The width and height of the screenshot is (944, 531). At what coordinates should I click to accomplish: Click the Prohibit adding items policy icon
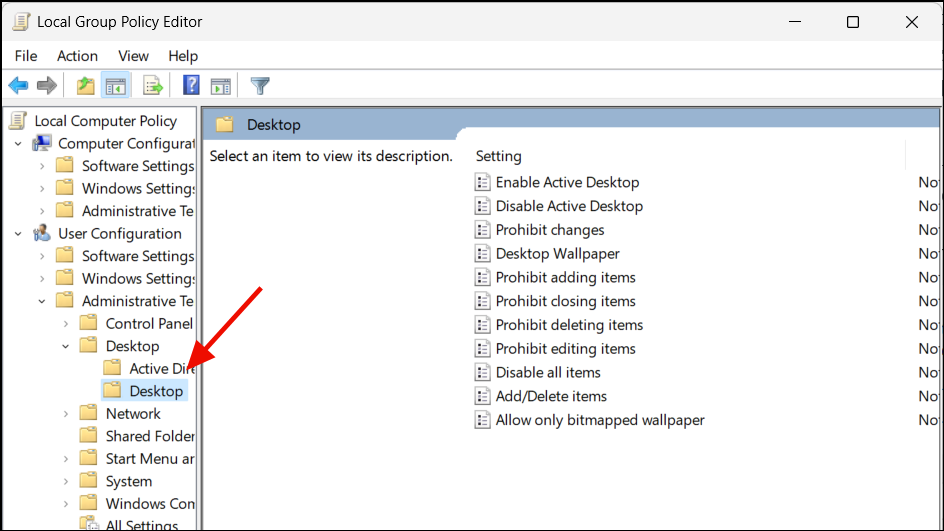point(482,278)
